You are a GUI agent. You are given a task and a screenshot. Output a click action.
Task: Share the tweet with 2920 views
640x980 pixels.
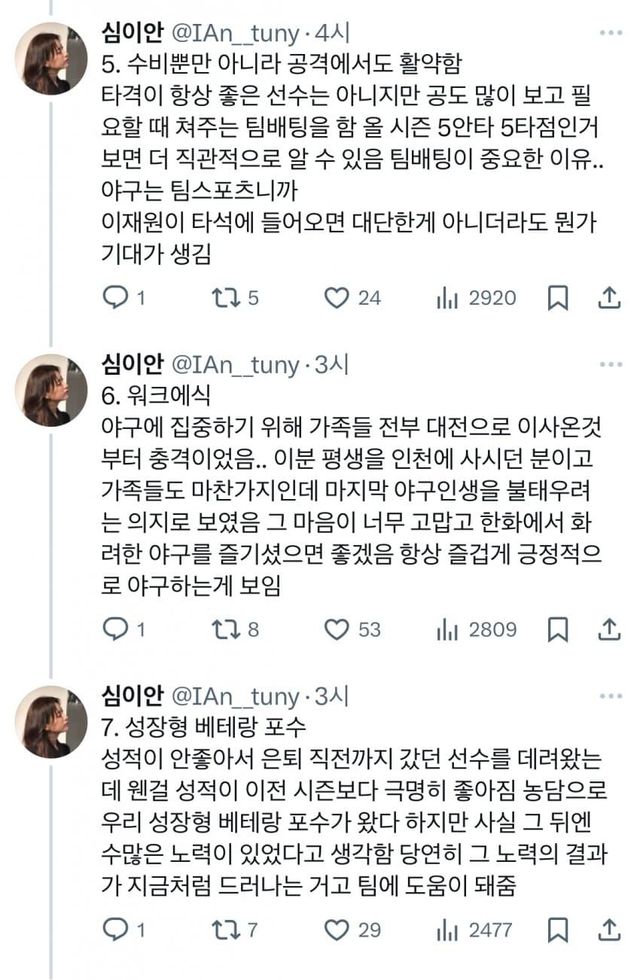[609, 297]
